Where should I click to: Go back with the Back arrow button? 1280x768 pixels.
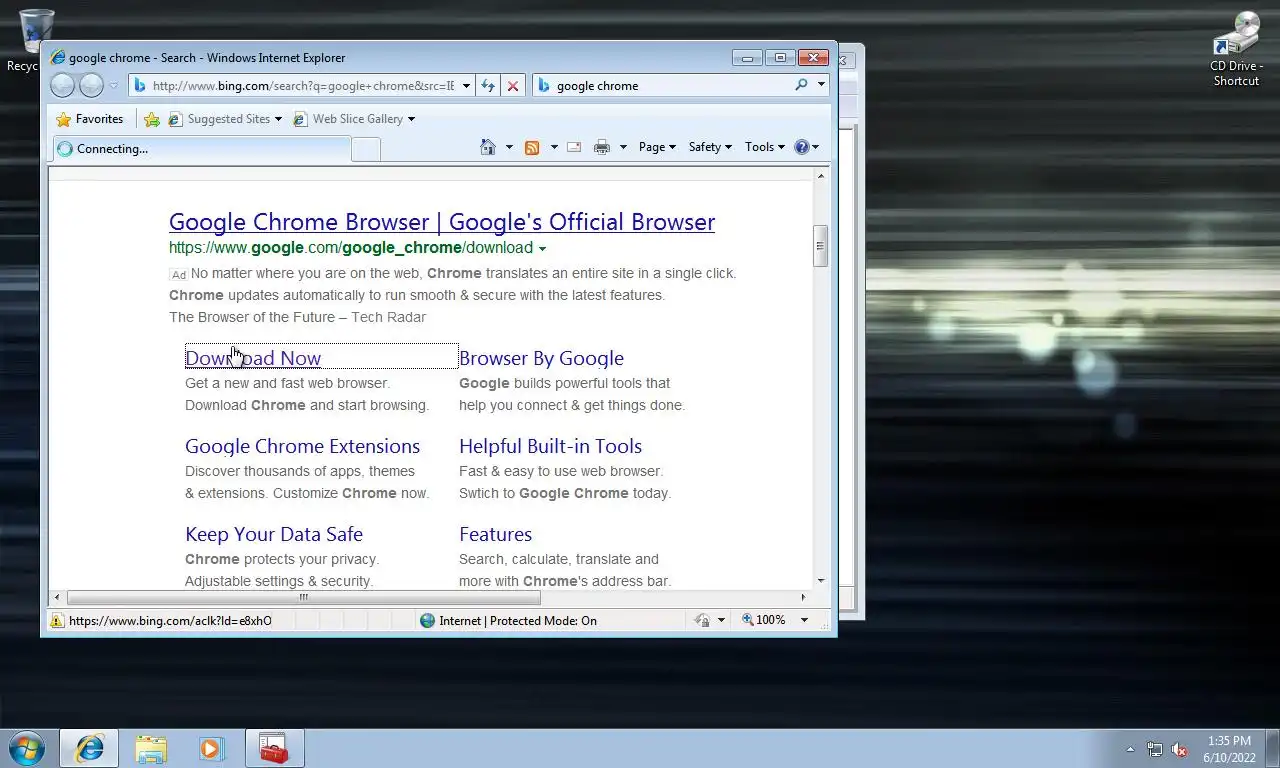point(62,86)
